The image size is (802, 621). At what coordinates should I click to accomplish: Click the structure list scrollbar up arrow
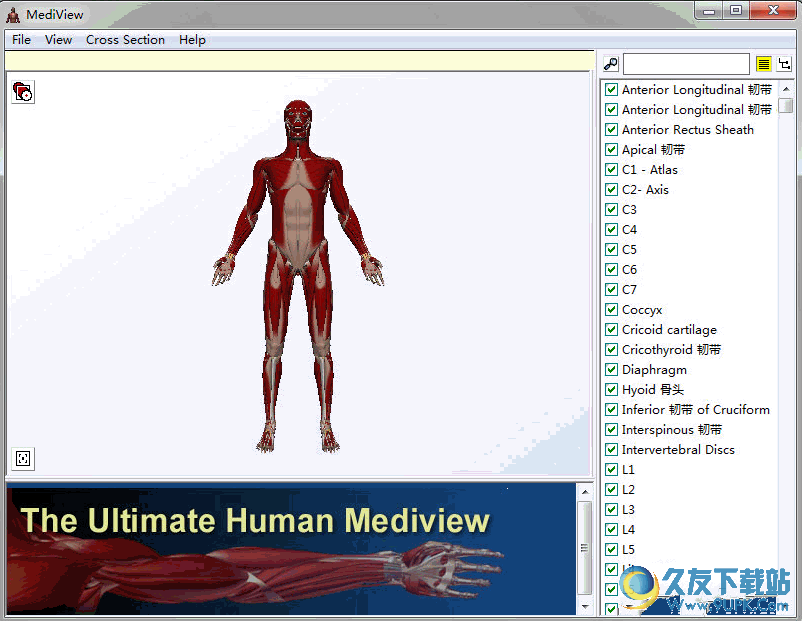point(786,89)
